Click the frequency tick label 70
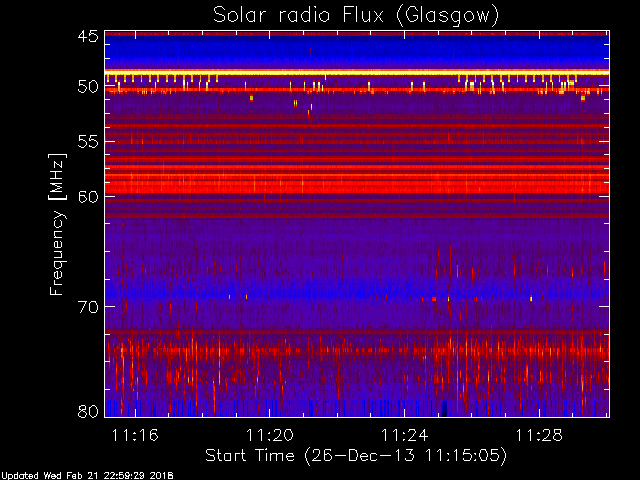This screenshot has height=480, width=640. (x=88, y=307)
